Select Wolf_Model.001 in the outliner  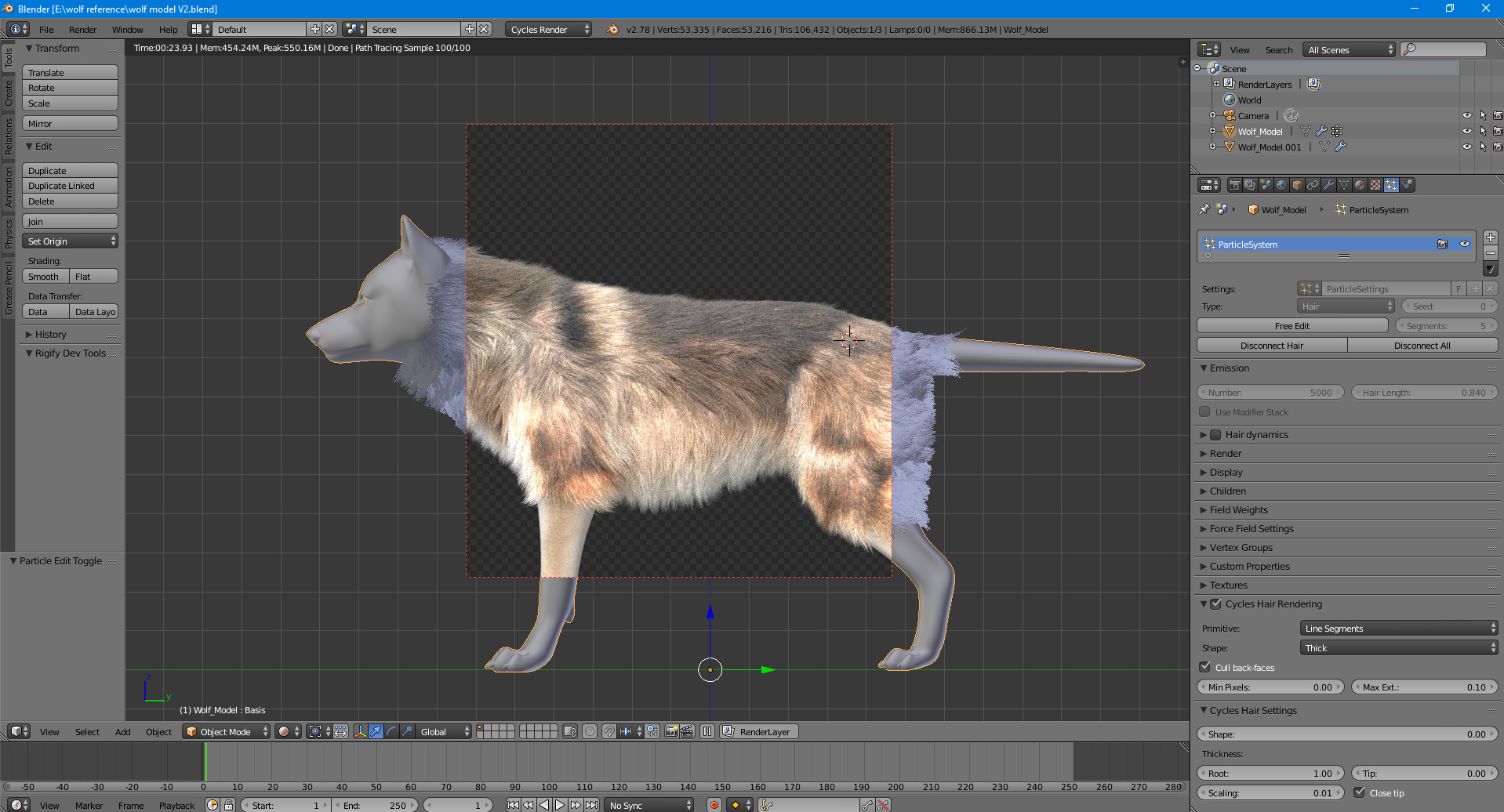(1269, 147)
